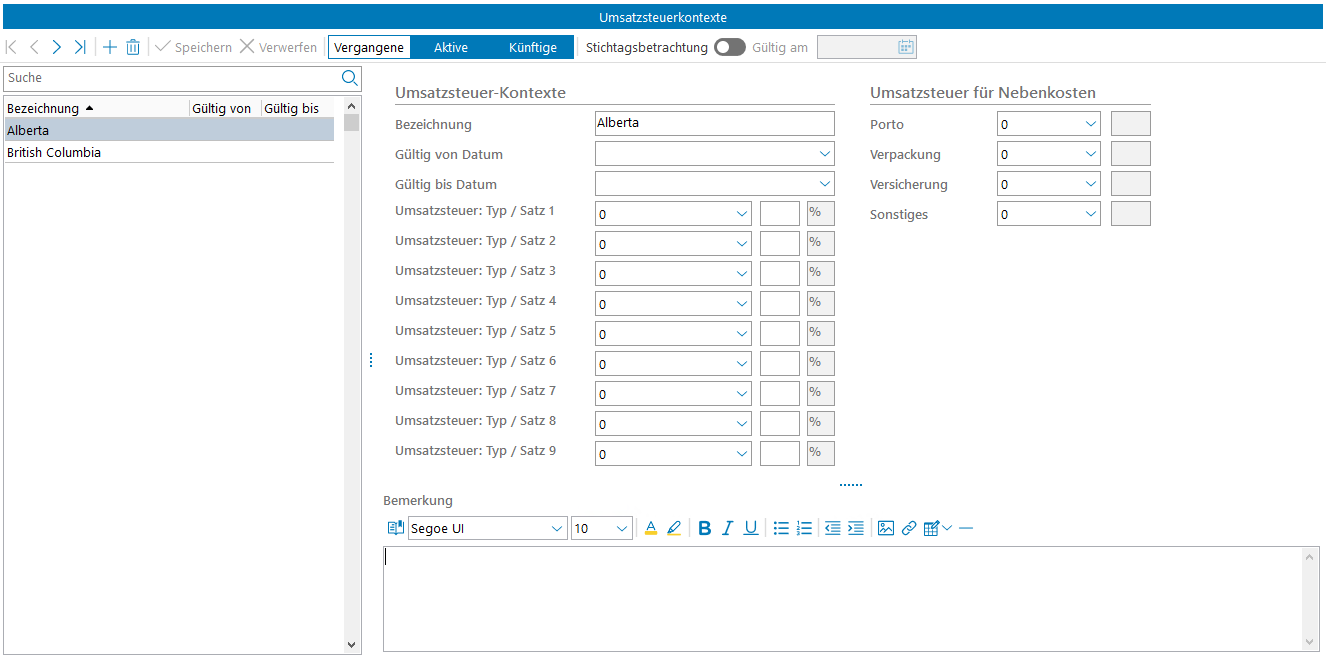
Task: Switch to the Aktive tab
Action: tap(450, 47)
